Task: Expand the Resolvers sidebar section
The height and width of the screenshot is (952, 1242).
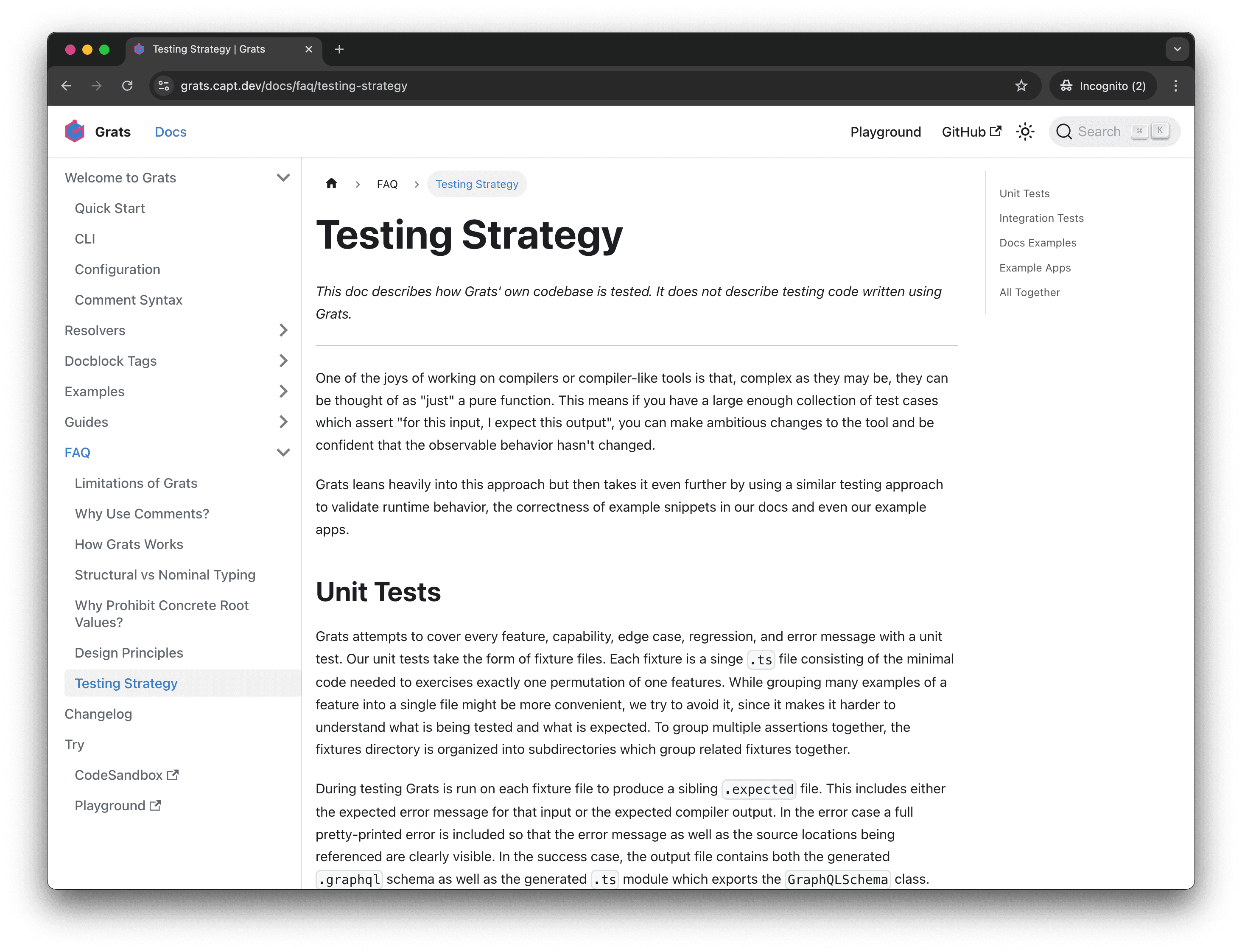Action: [283, 330]
